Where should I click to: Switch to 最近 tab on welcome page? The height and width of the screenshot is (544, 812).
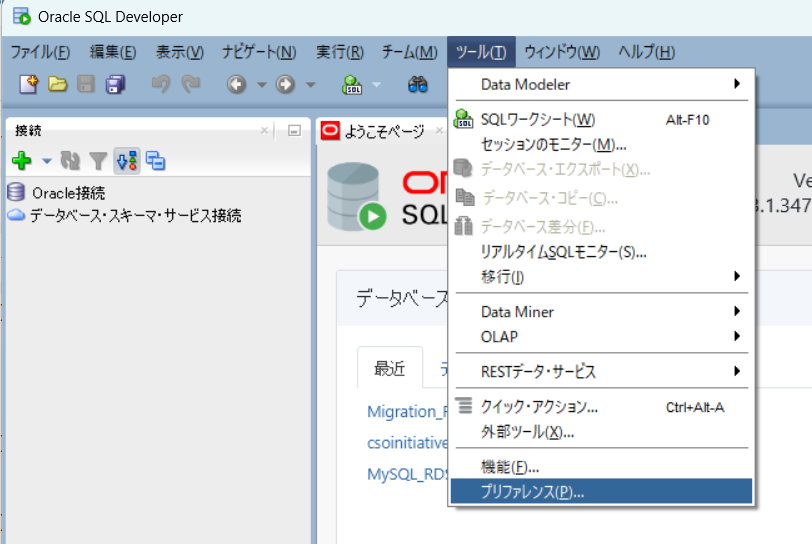(389, 368)
